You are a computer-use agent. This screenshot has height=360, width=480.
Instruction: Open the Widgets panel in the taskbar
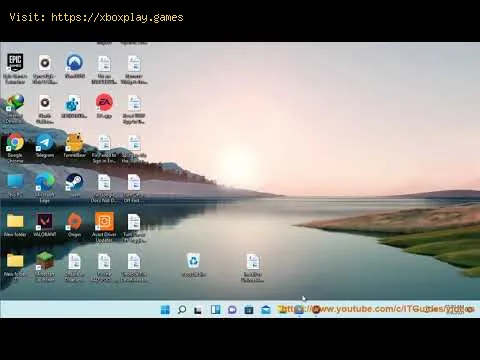click(215, 310)
